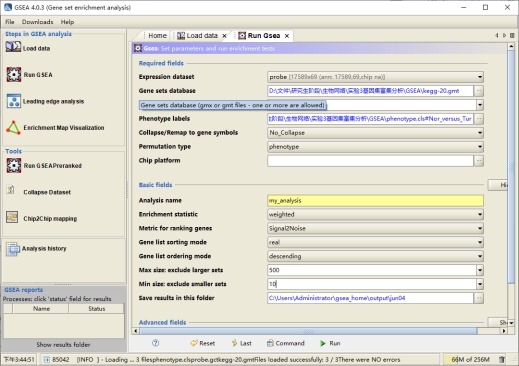Click the help question mark icon
The height and width of the screenshot is (366, 519).
155,343
